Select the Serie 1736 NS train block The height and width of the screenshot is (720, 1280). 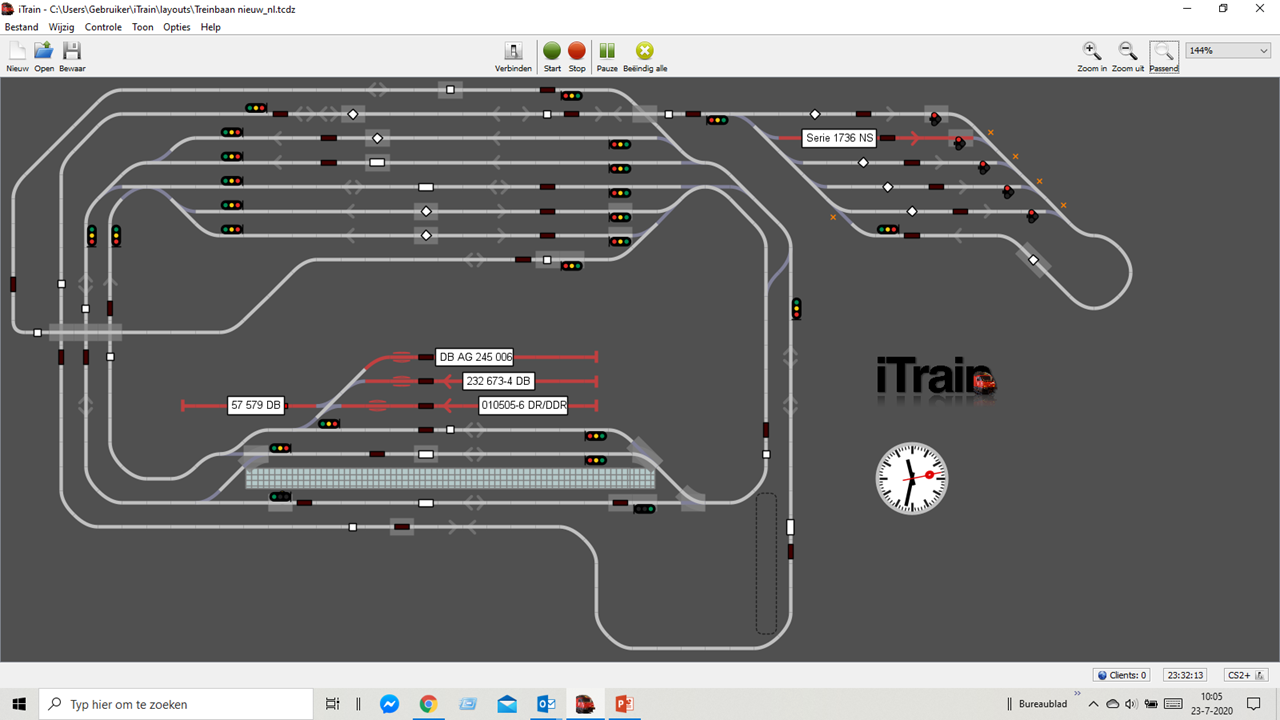click(840, 138)
